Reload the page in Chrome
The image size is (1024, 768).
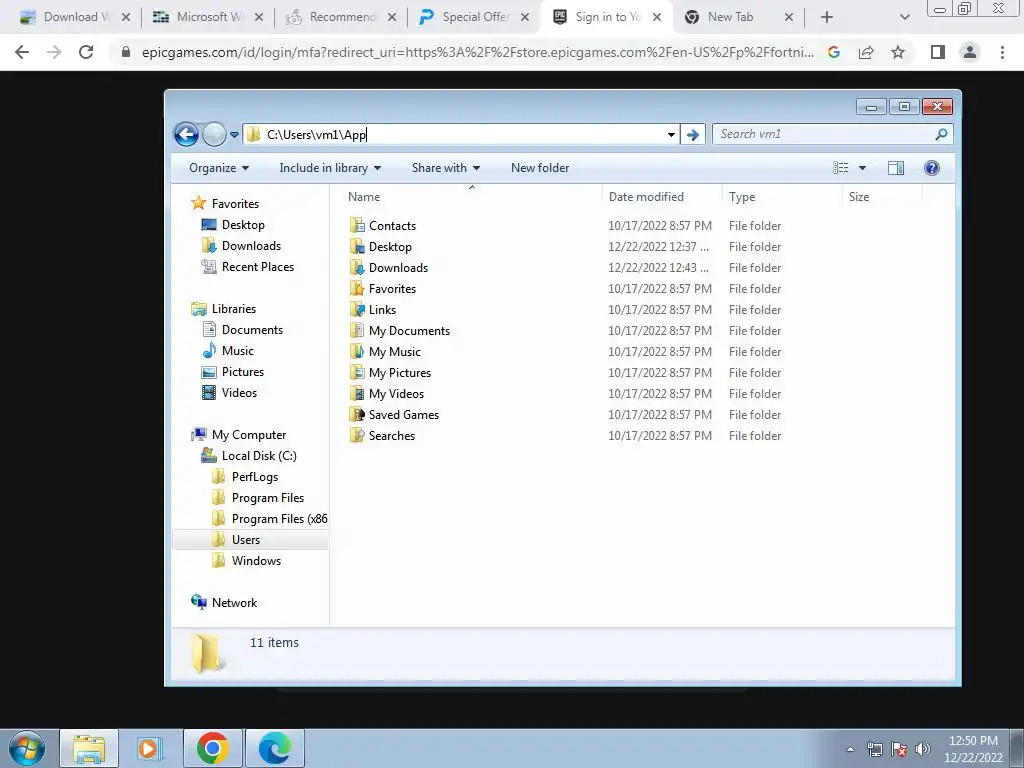pyautogui.click(x=86, y=52)
